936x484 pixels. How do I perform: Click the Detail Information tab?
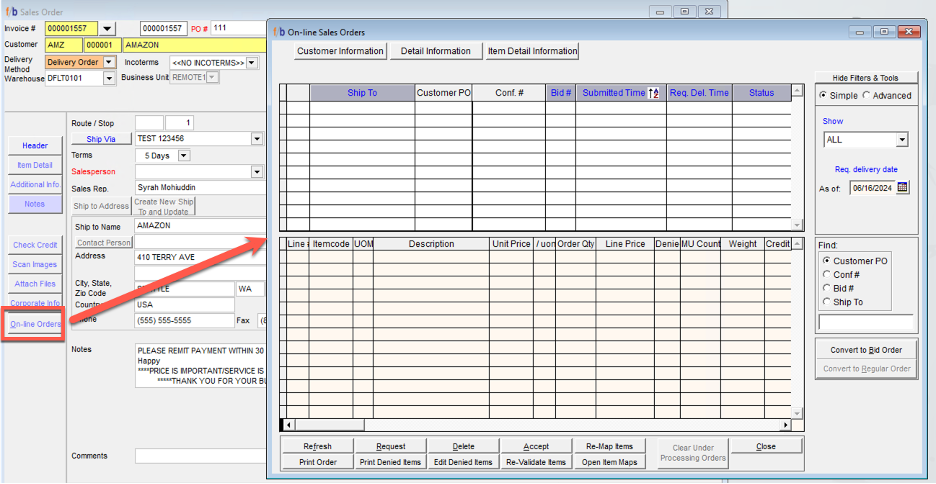click(x=435, y=51)
